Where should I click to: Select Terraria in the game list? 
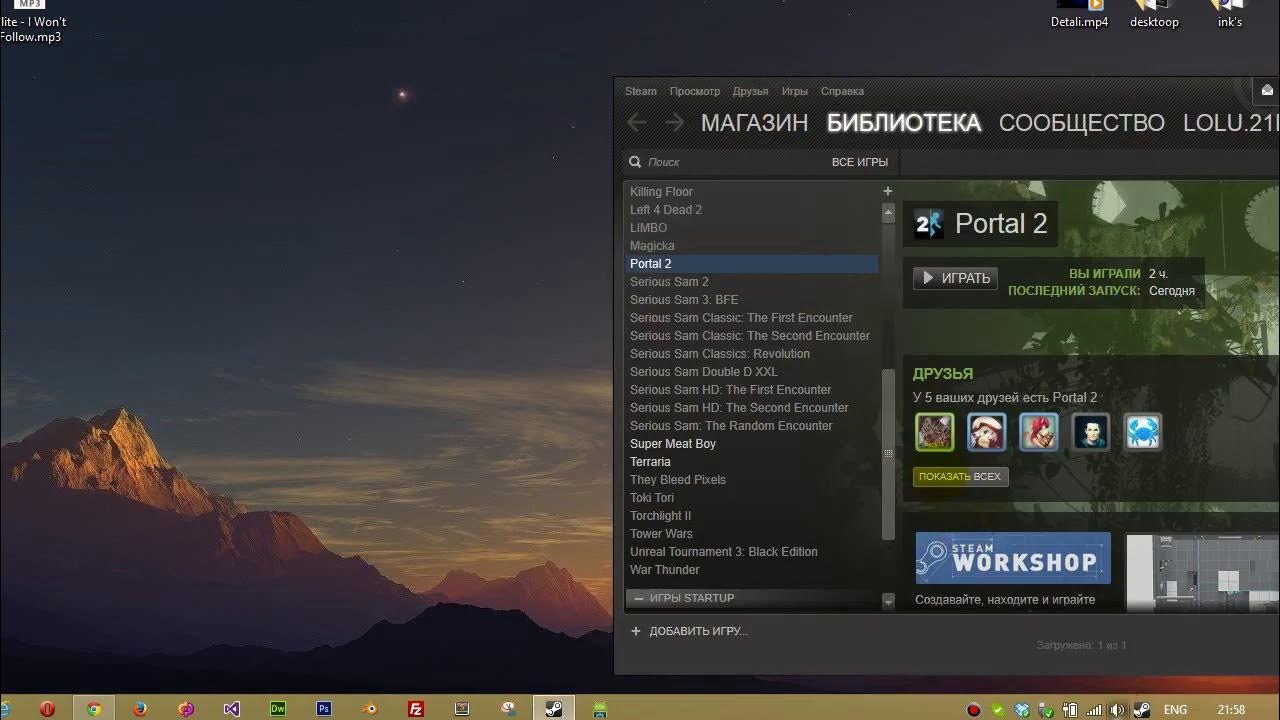650,461
